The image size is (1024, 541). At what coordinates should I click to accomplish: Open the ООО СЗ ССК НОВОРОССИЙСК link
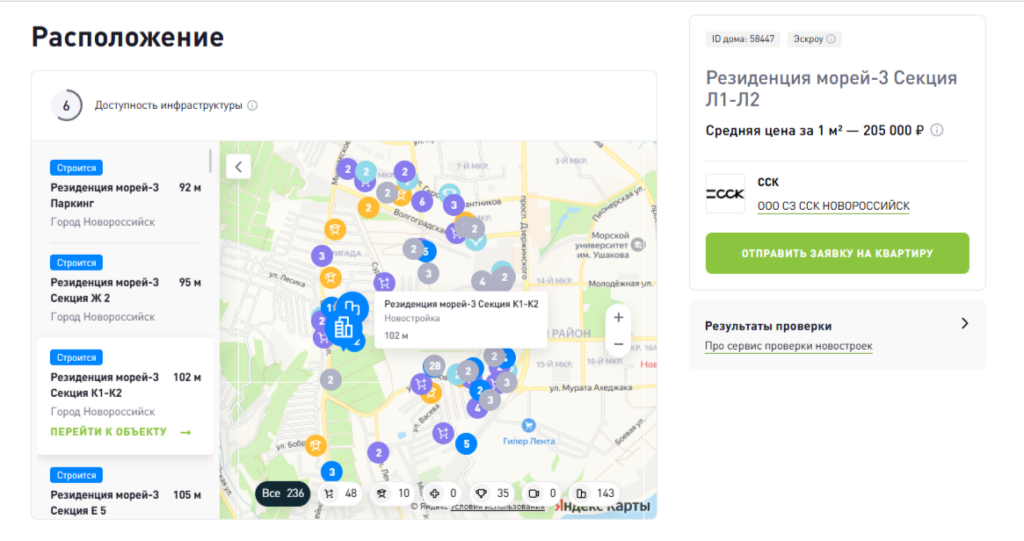point(833,206)
